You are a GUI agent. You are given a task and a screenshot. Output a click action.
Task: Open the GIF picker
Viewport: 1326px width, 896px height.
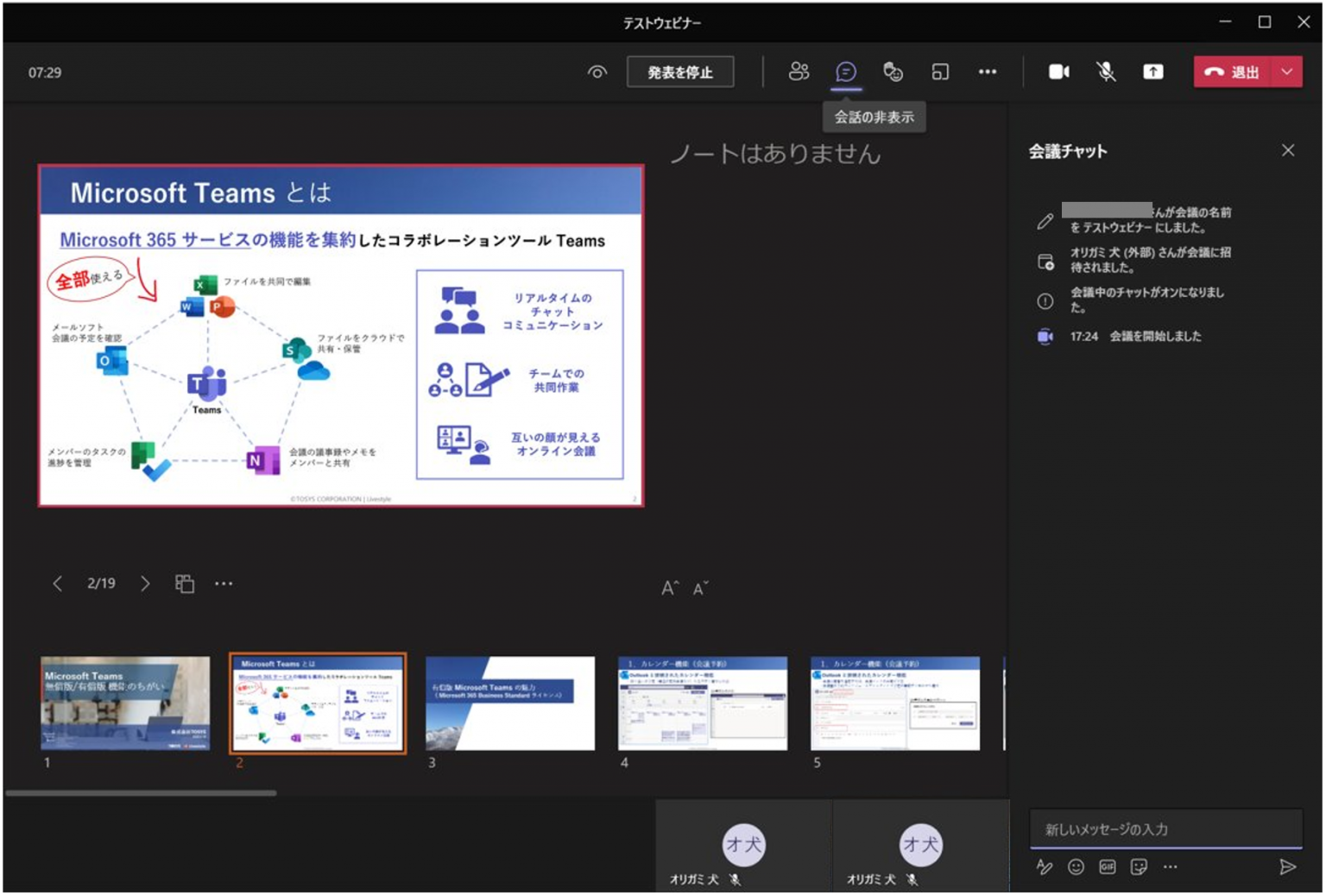pyautogui.click(x=1108, y=867)
